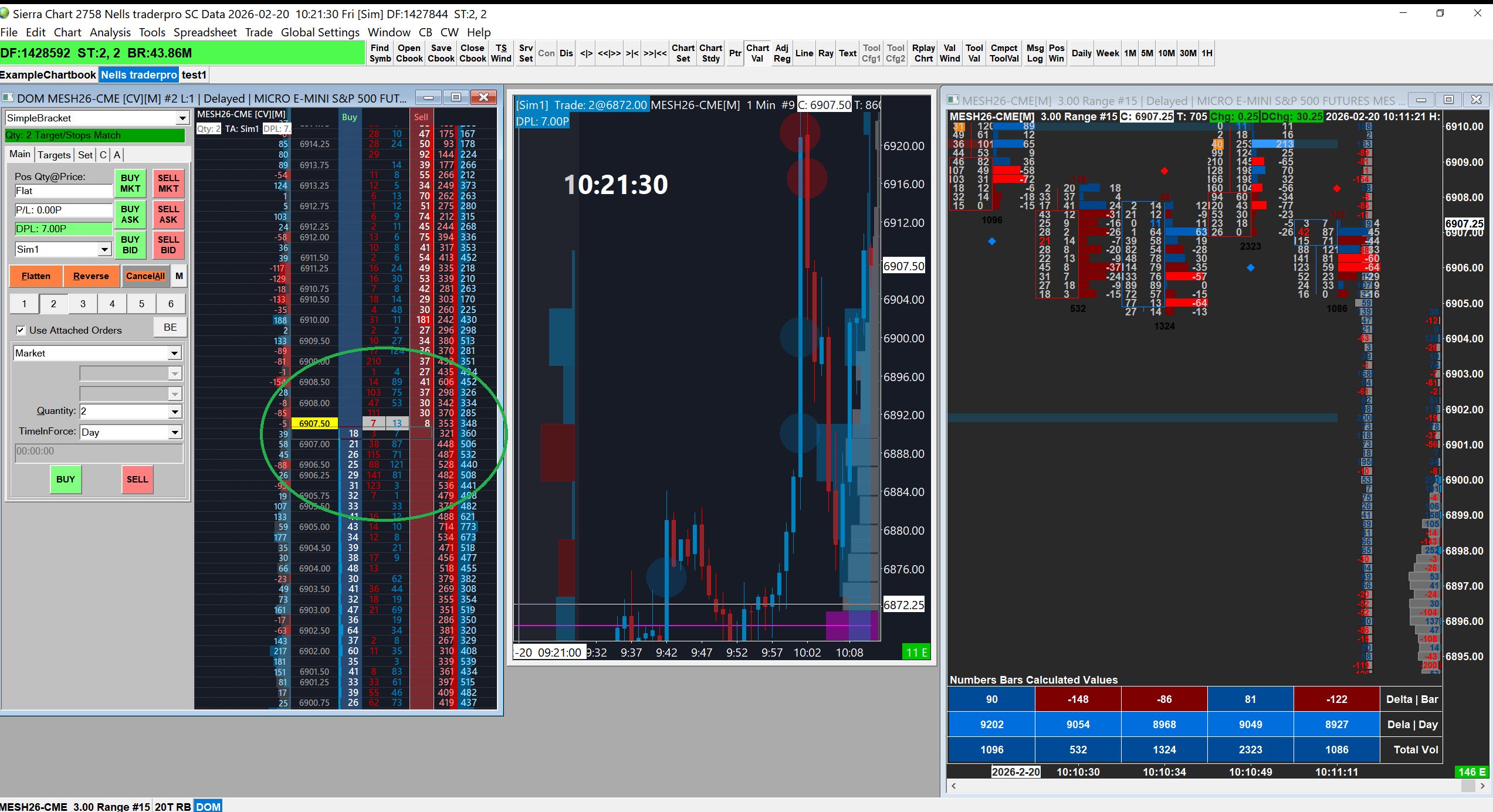Open the Rplay Chrt toolbar button
Viewport: 1493px width, 812px height.
(x=923, y=53)
